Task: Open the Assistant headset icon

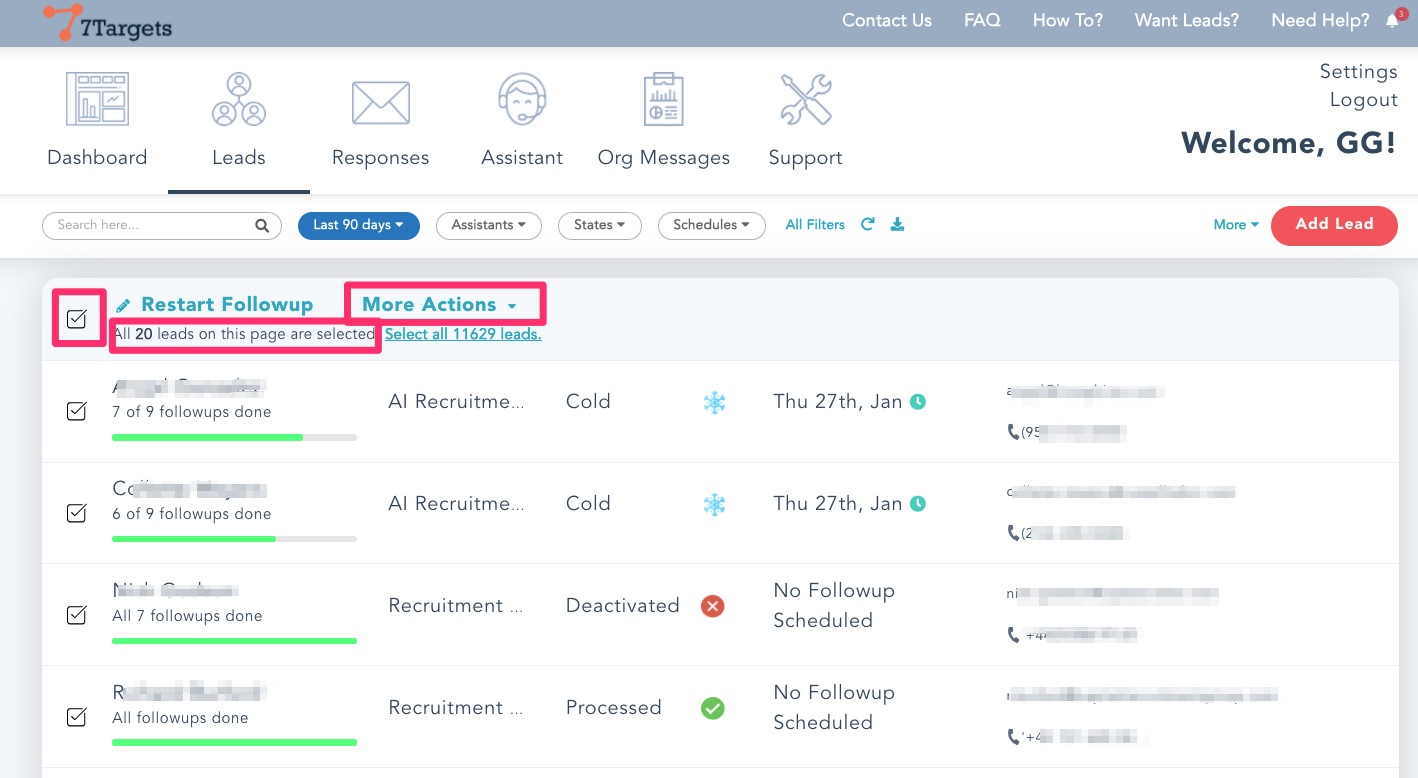Action: point(522,100)
